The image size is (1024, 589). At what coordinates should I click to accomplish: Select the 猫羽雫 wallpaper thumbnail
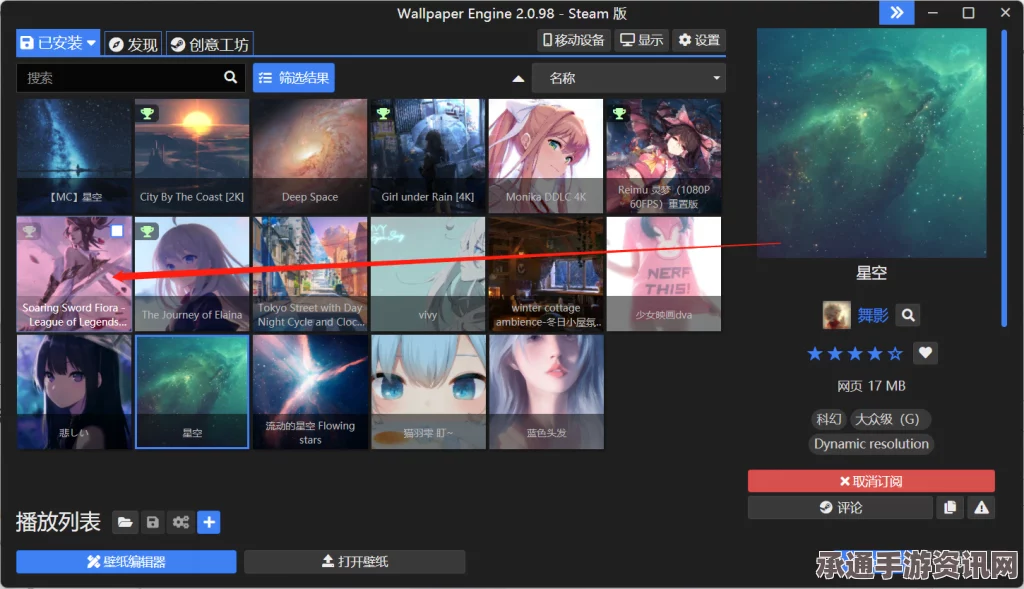(x=428, y=392)
